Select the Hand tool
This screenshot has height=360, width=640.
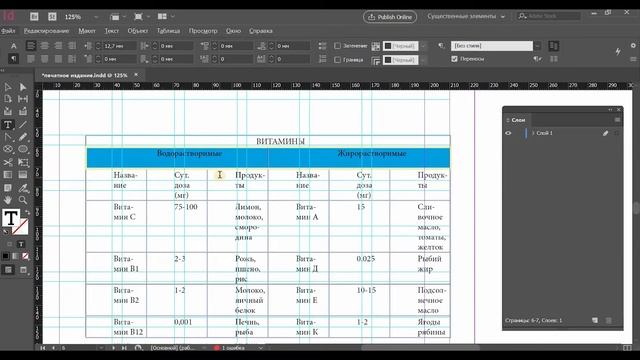click(8, 200)
